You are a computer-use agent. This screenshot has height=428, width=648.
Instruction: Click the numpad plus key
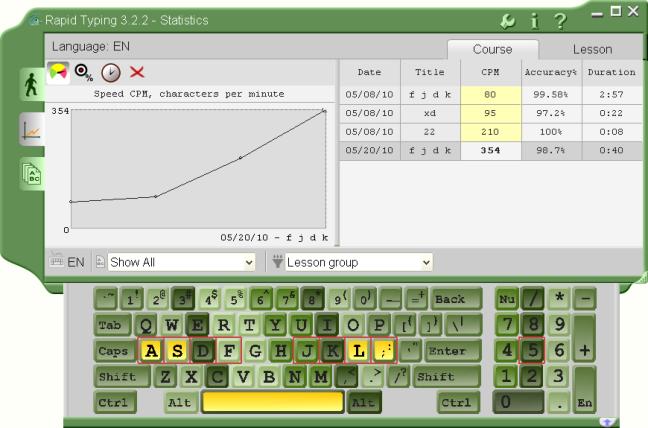click(584, 337)
